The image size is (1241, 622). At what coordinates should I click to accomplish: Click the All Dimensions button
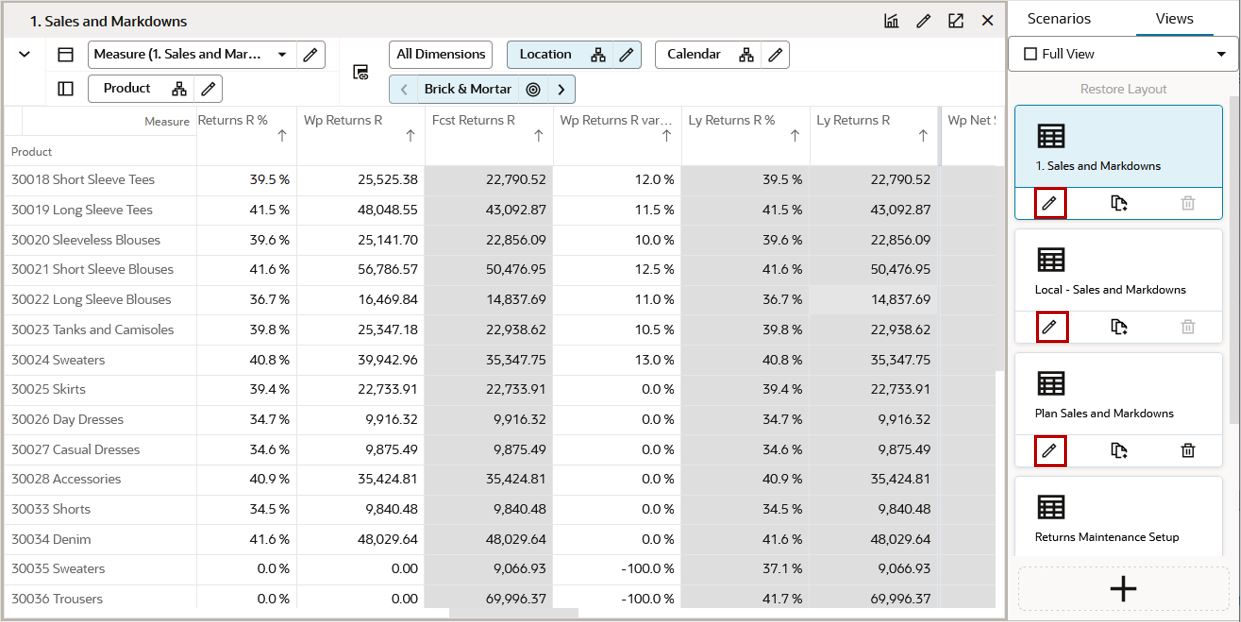pos(440,54)
